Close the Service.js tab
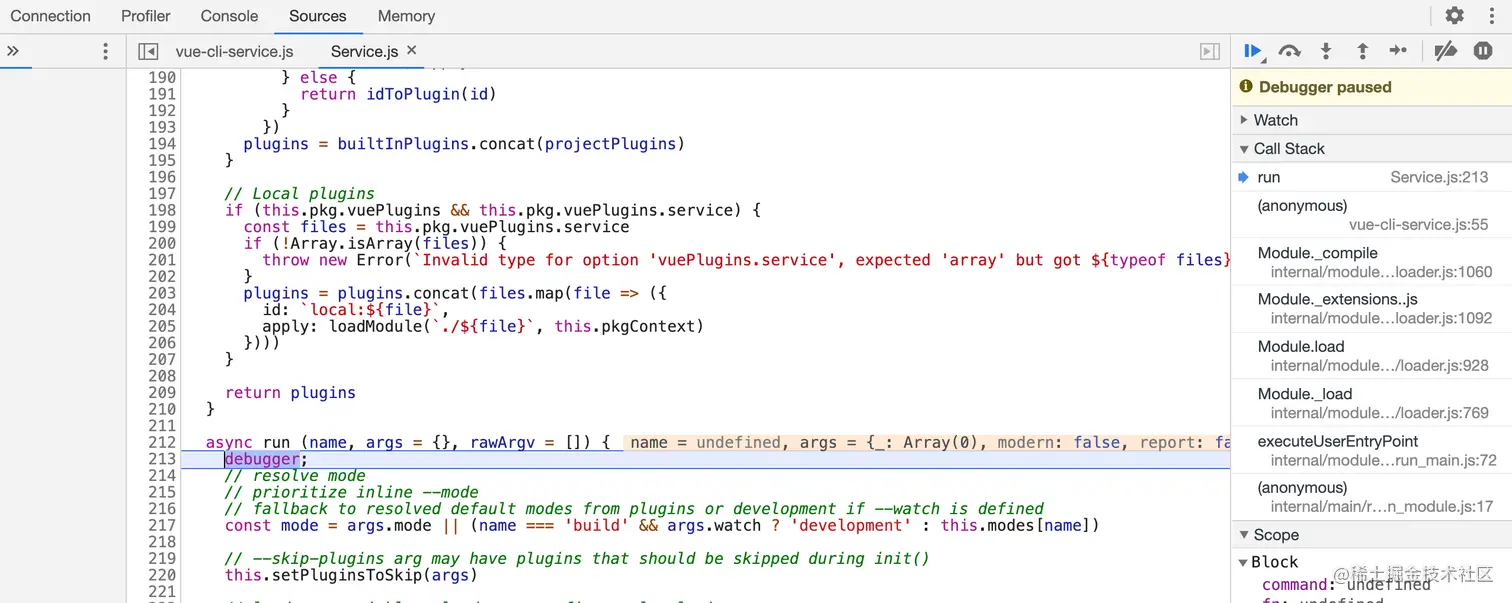Screen dimensions: 1512x603 pos(412,50)
